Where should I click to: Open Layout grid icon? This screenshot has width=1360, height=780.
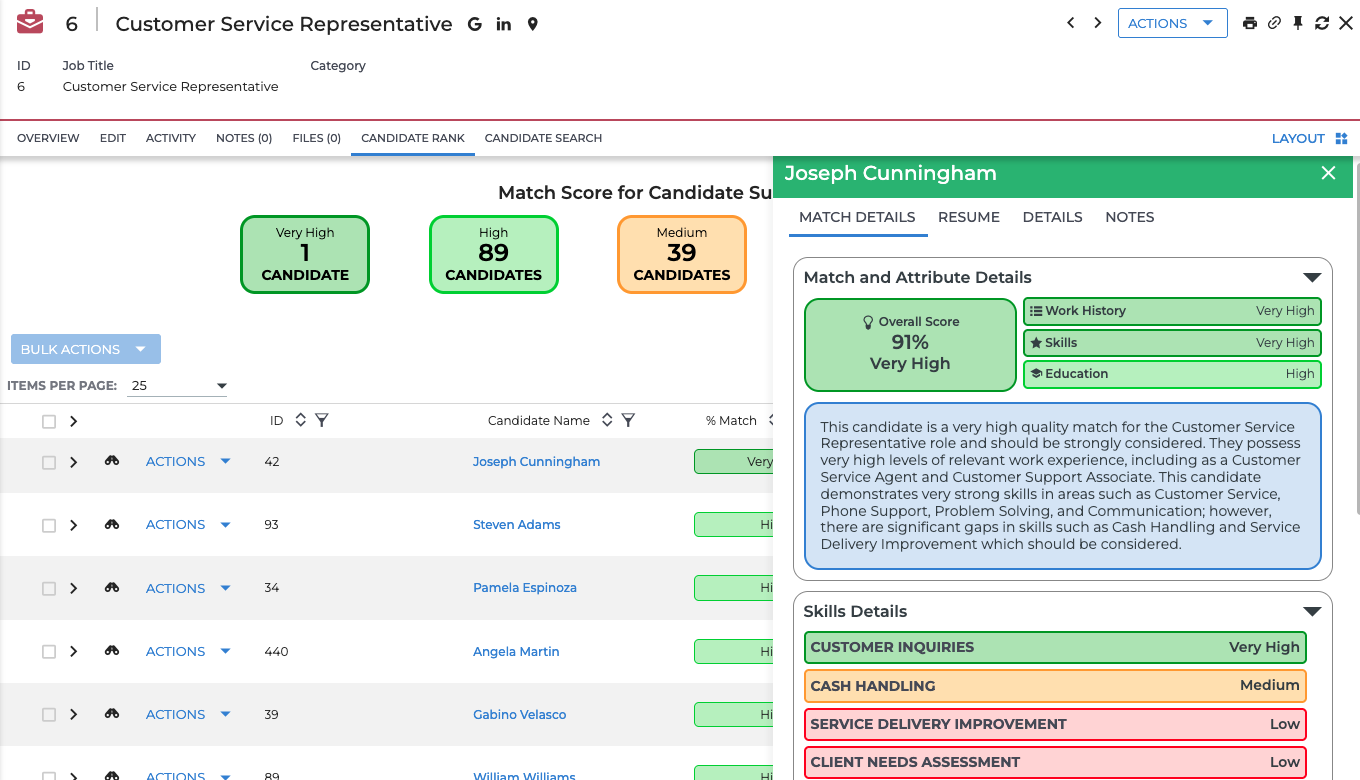pos(1342,139)
